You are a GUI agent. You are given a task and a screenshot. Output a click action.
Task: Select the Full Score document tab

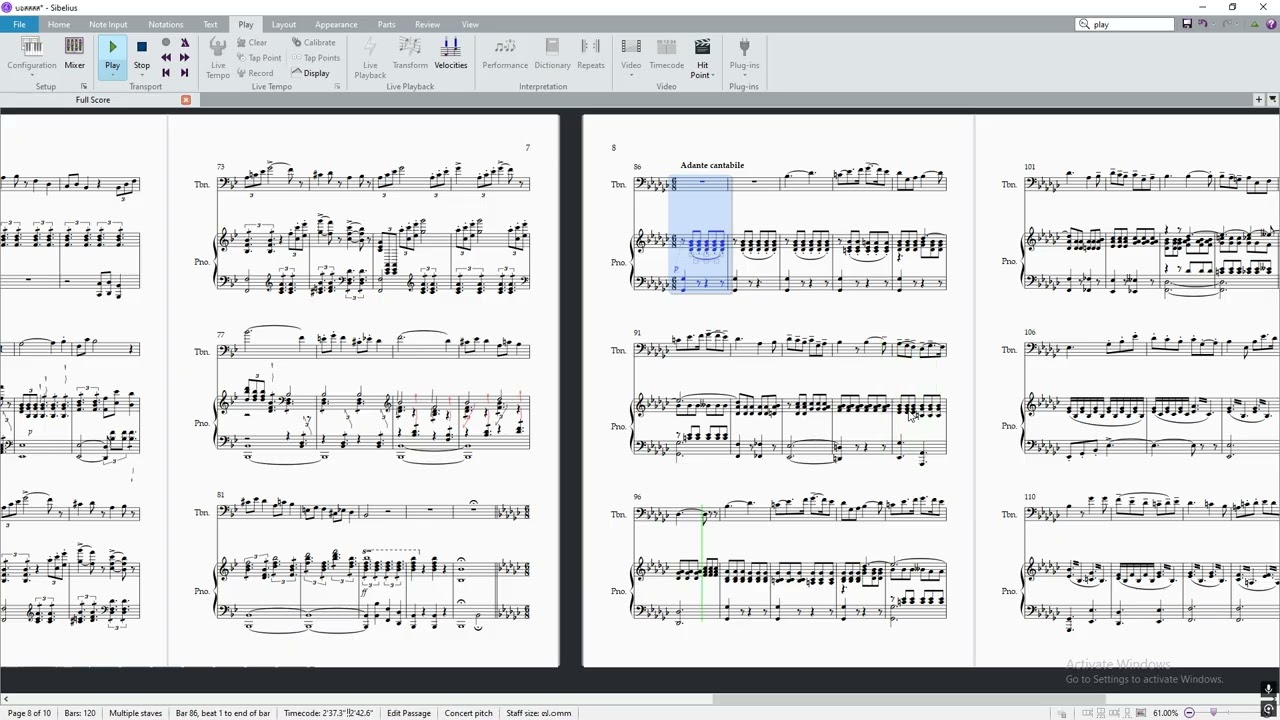click(x=93, y=100)
